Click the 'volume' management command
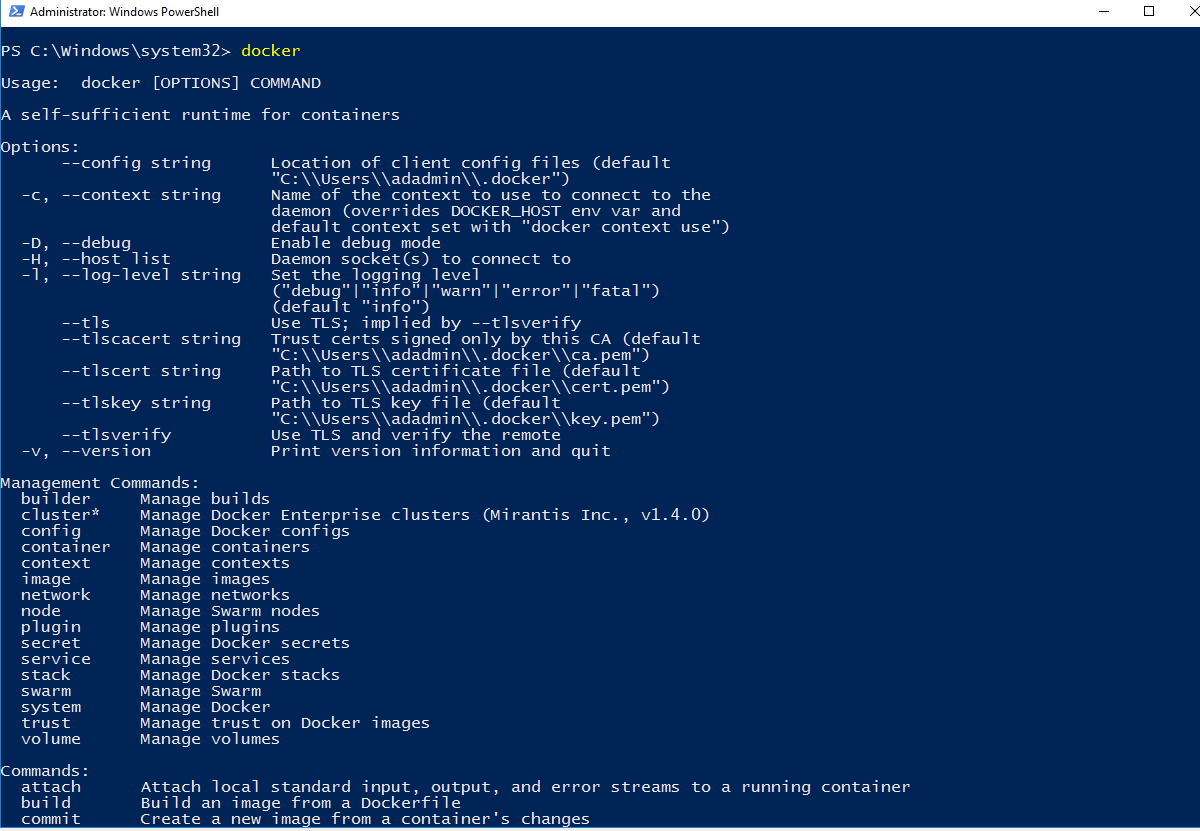 point(51,739)
